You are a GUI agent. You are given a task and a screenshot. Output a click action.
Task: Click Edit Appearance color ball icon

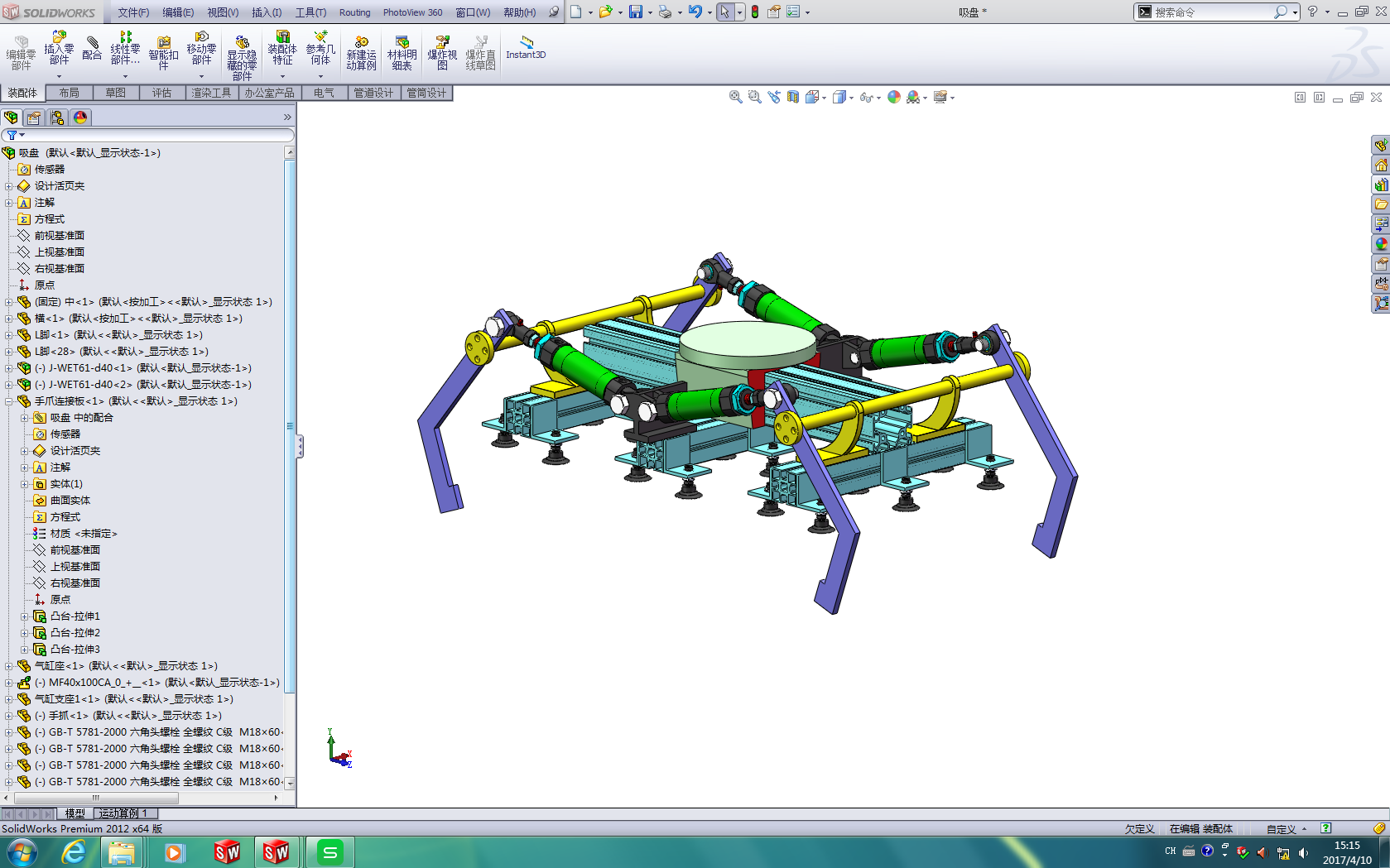point(894,97)
